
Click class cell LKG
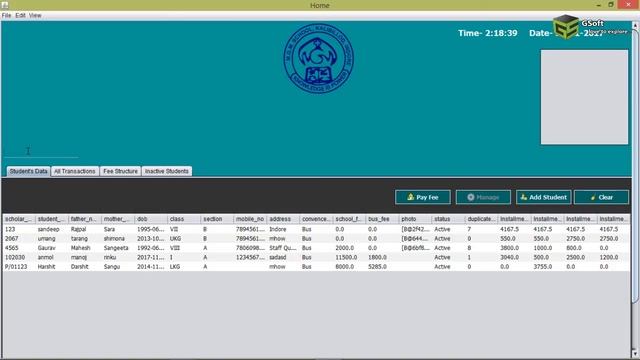[x=175, y=267]
